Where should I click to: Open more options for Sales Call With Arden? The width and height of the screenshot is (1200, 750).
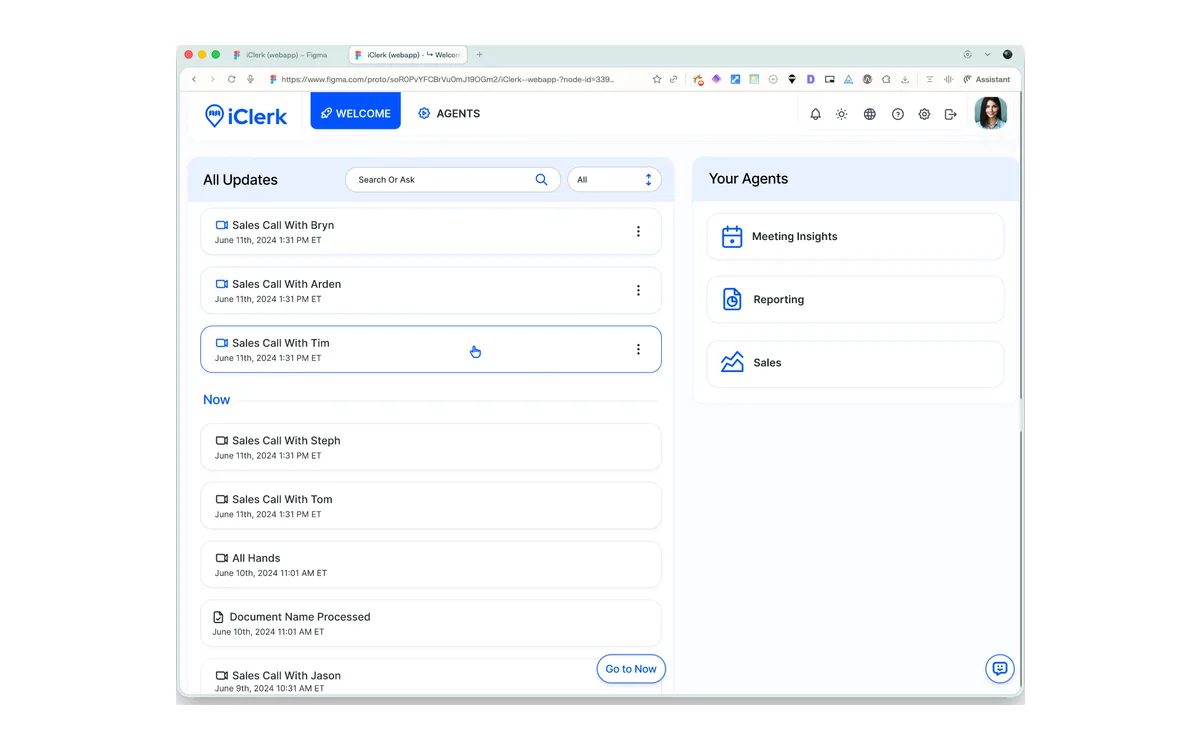pyautogui.click(x=638, y=291)
